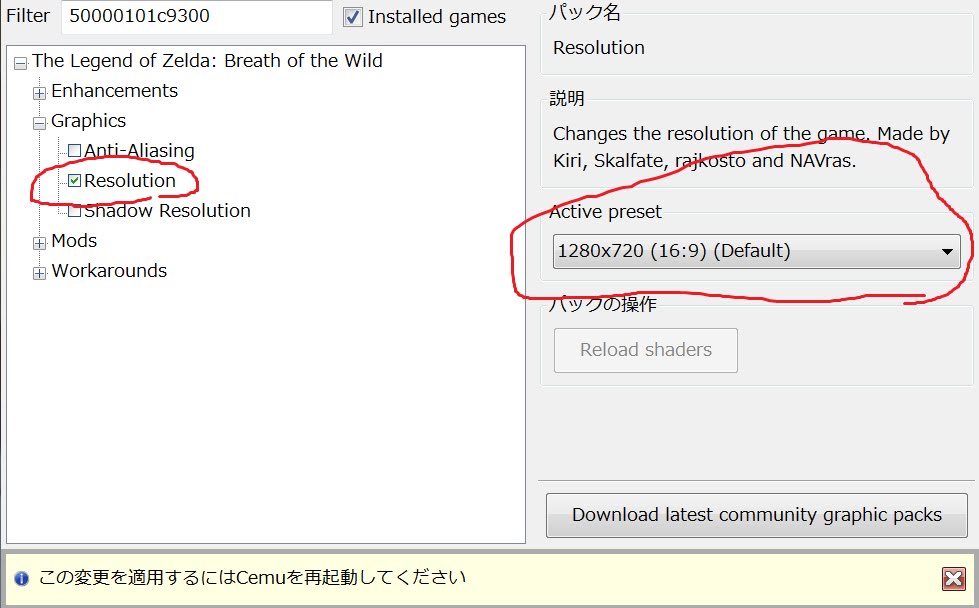Screen dimensions: 979x608
Task: Click Download latest community graphic packs
Action: pyautogui.click(x=757, y=515)
